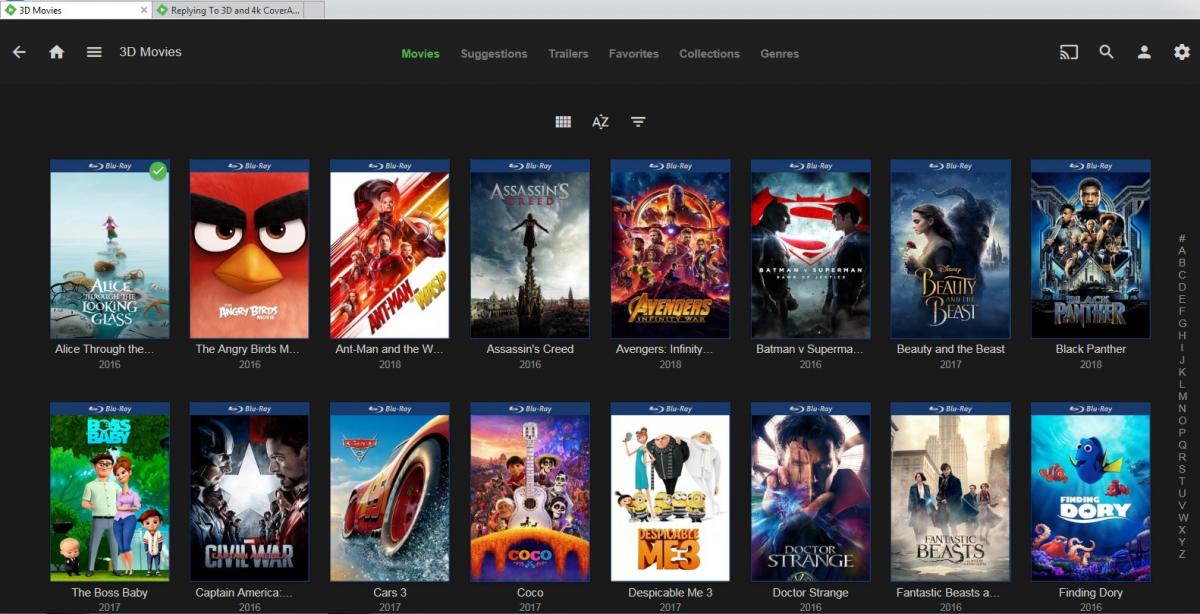Switch to the Favorites tab
Image resolution: width=1200 pixels, height=614 pixels.
[x=634, y=54]
